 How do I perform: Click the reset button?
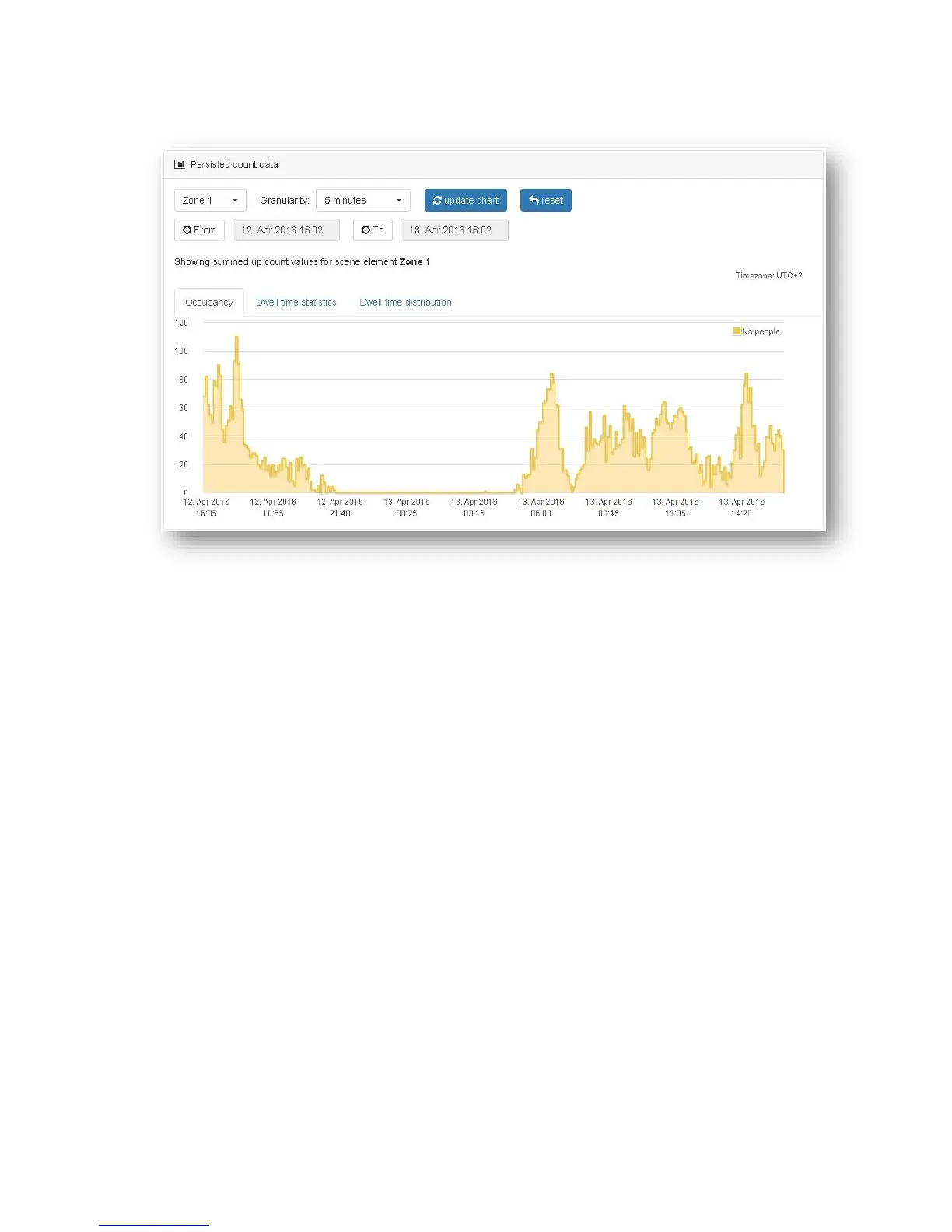click(546, 201)
